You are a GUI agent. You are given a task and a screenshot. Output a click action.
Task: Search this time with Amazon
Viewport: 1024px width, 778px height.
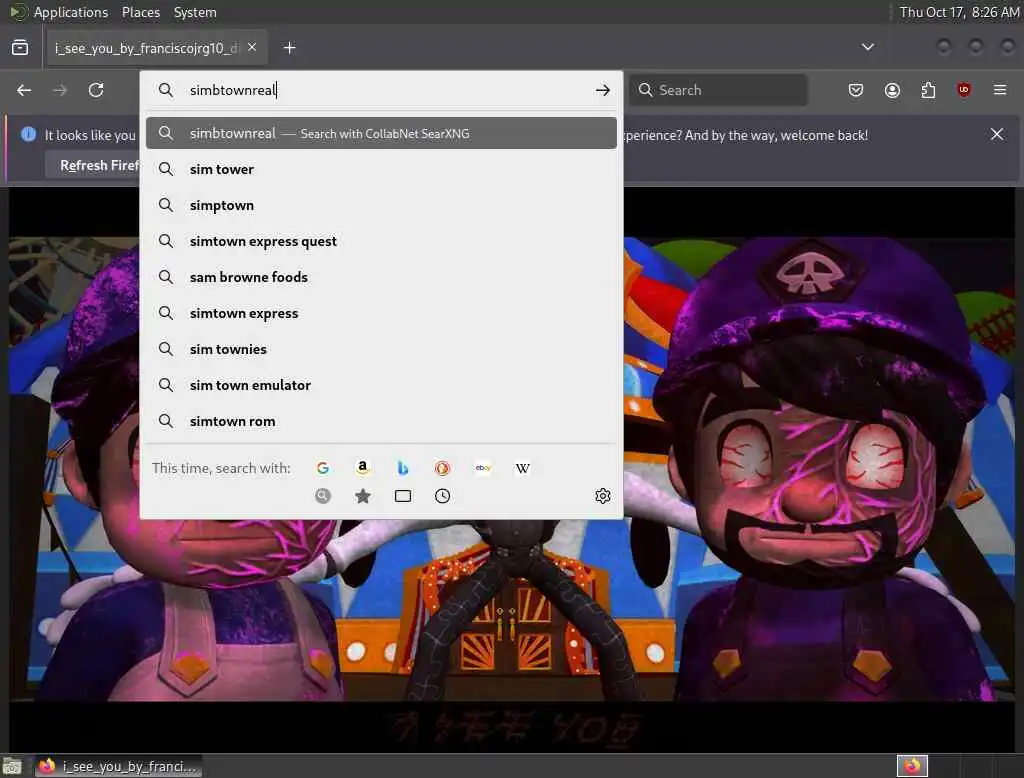[x=362, y=468]
